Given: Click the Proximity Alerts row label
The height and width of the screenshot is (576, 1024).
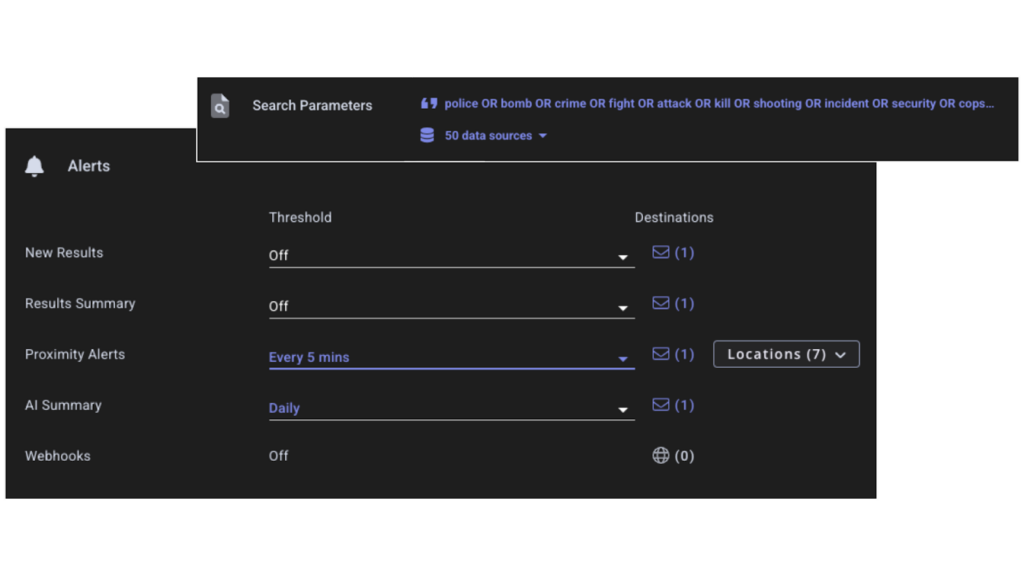Looking at the screenshot, I should coord(75,354).
